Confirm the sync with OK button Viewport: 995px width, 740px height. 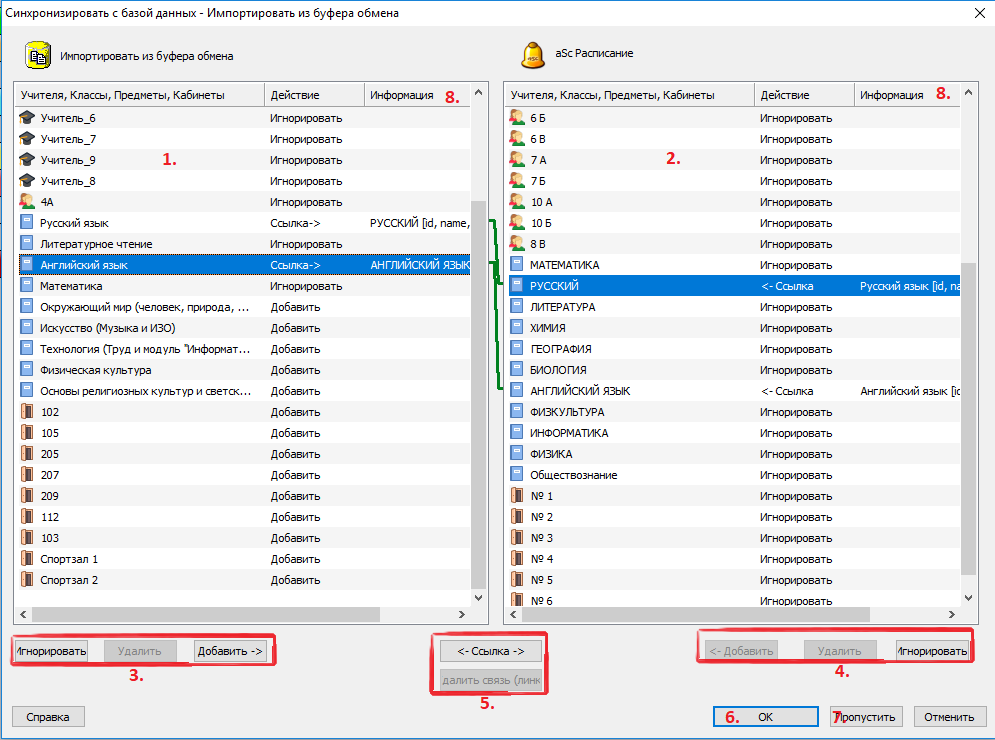[x=765, y=717]
